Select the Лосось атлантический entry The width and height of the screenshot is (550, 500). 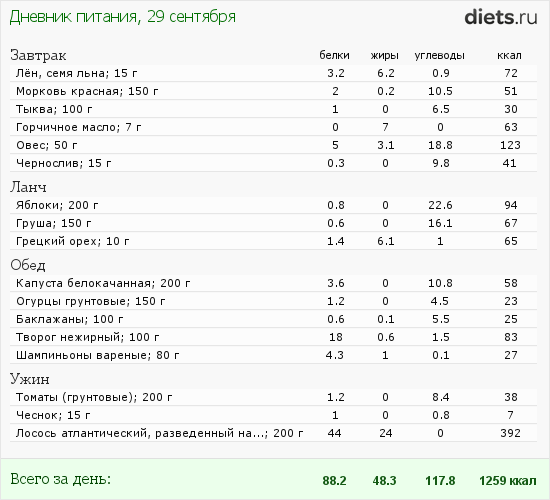273,433
